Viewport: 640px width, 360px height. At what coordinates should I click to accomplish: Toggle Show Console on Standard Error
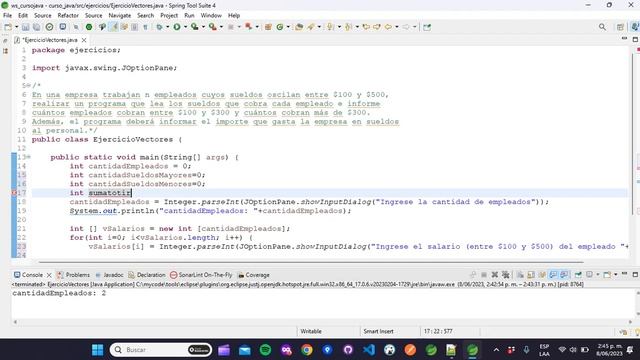pyautogui.click(x=564, y=275)
